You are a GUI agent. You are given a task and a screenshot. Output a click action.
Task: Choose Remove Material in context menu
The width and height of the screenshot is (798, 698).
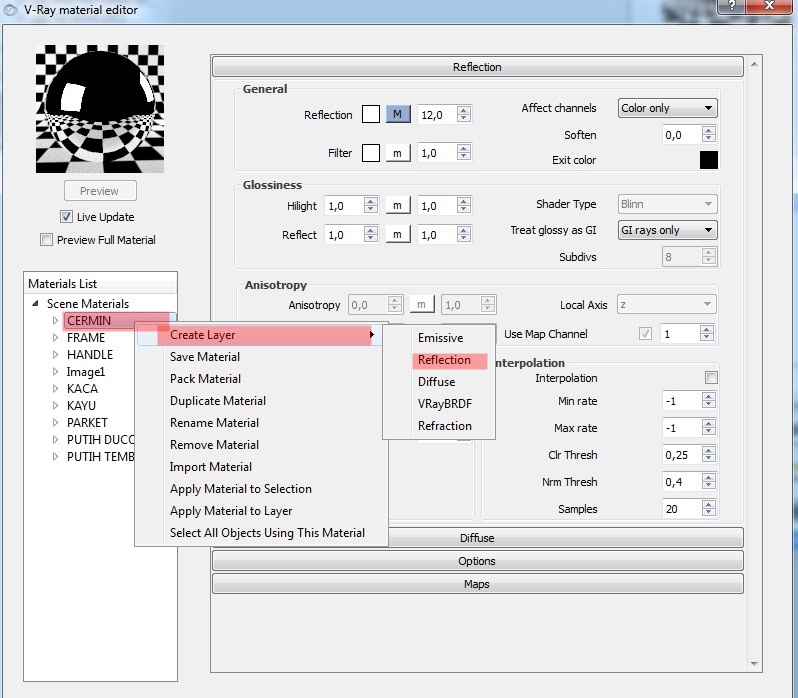click(x=261, y=445)
